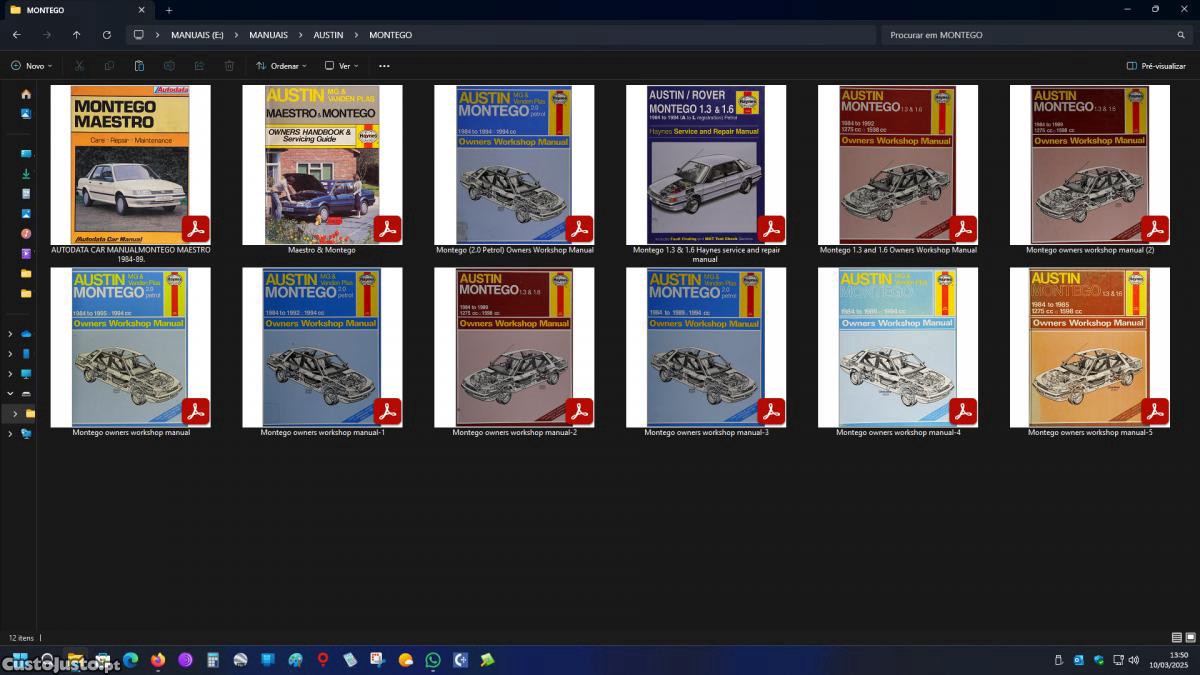Viewport: 1200px width, 675px height.
Task: Click the volume speaker tray icon
Action: tap(1133, 660)
